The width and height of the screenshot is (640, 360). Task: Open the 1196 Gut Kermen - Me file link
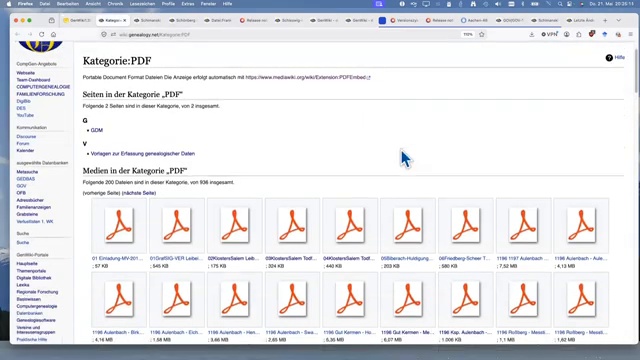coord(407,332)
